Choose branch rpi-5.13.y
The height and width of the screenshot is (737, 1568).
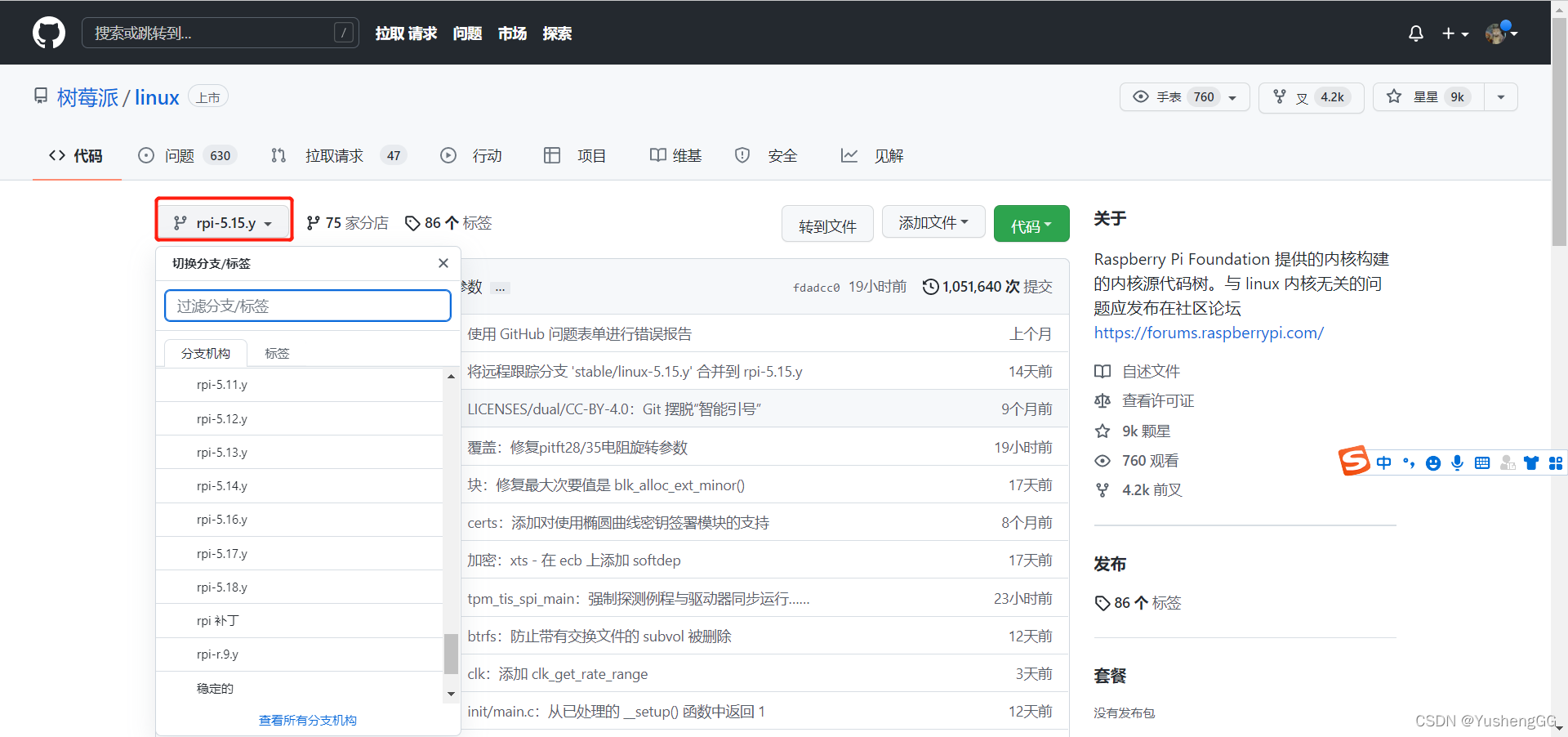[299, 452]
